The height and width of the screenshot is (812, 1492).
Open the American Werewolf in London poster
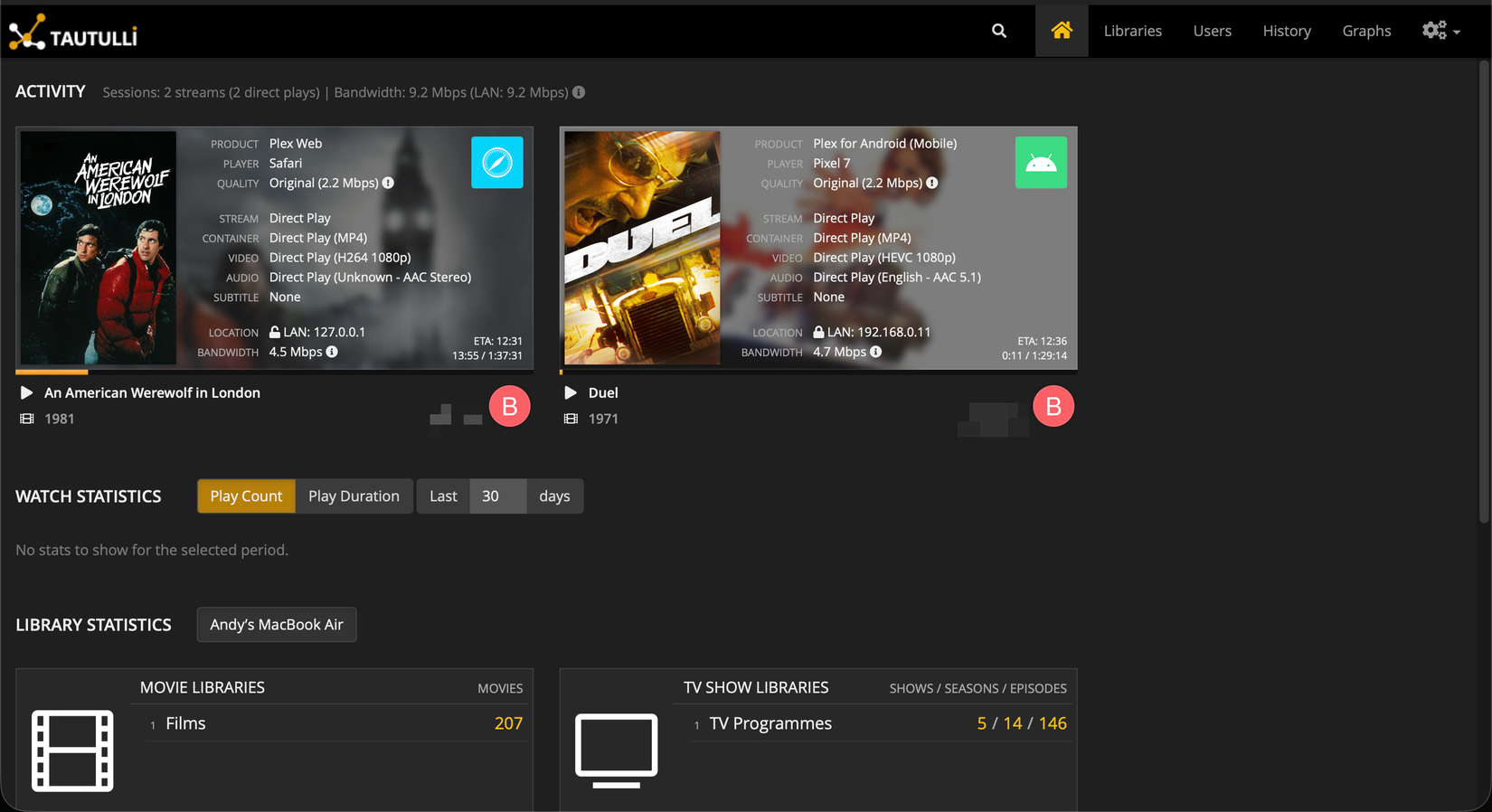click(x=99, y=248)
